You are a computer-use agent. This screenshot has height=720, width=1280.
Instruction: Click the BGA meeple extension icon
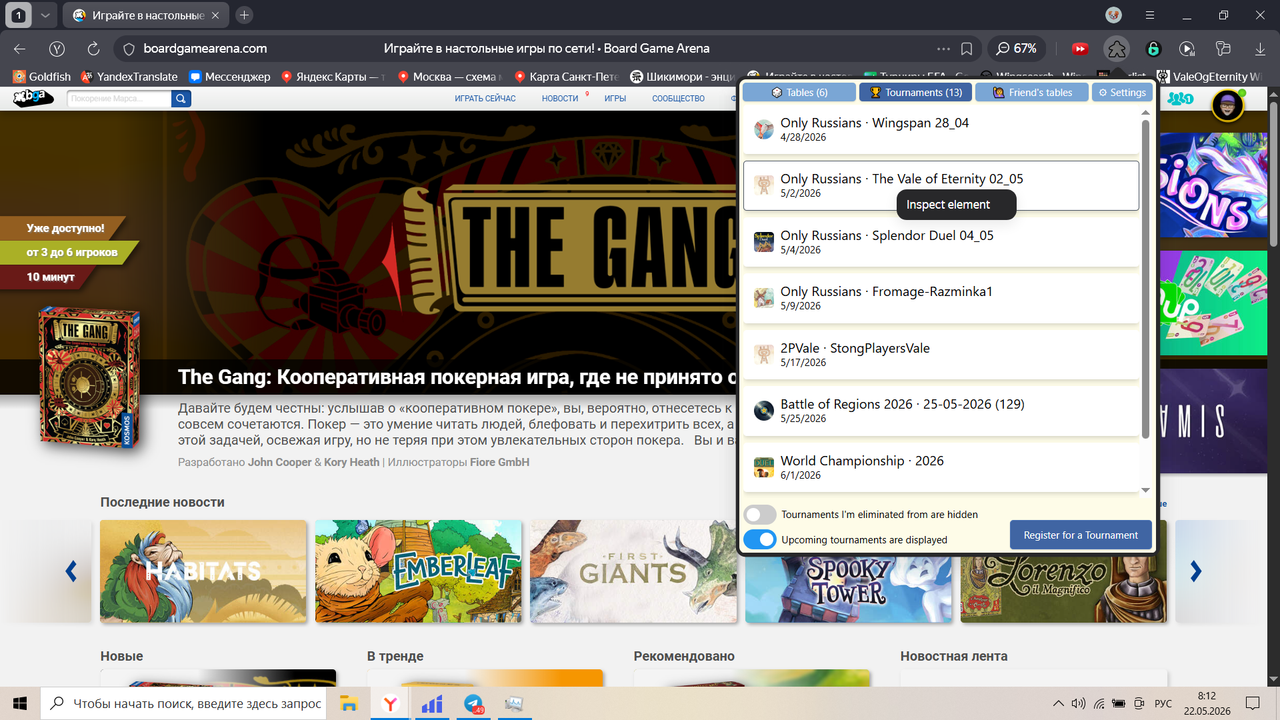coord(1117,48)
